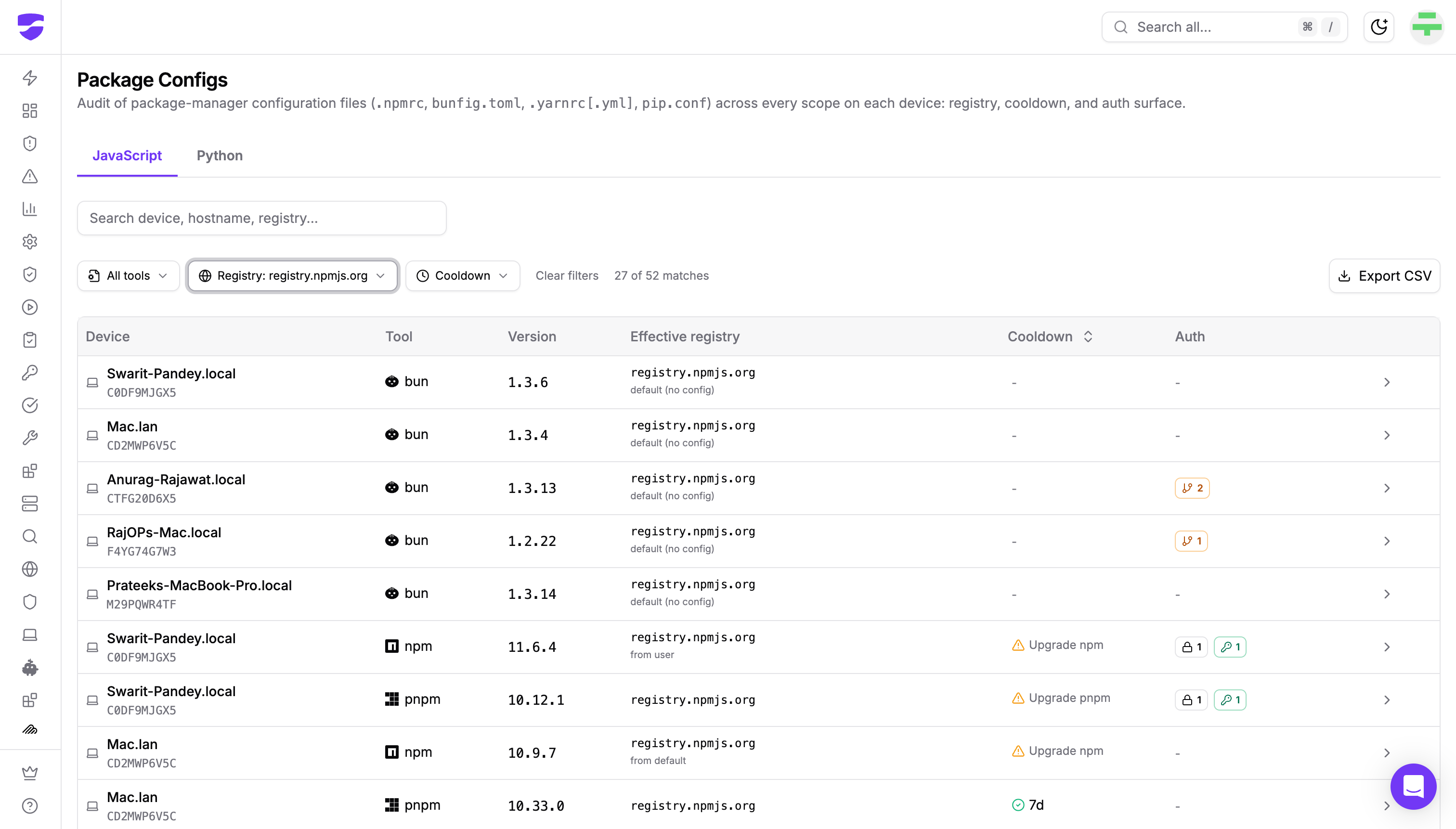Image resolution: width=1456 pixels, height=829 pixels.
Task: Click the 27 of 52 matches text
Action: (661, 275)
